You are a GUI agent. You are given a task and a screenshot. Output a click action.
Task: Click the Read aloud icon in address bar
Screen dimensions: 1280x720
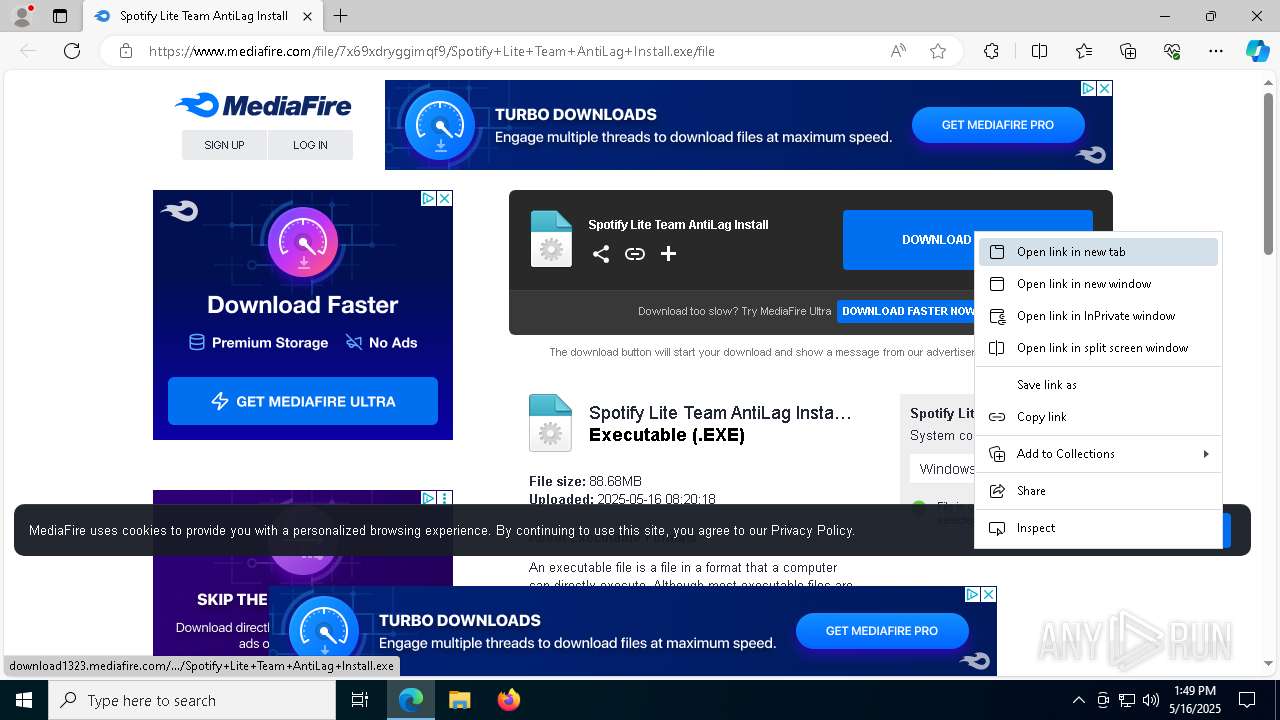(898, 51)
